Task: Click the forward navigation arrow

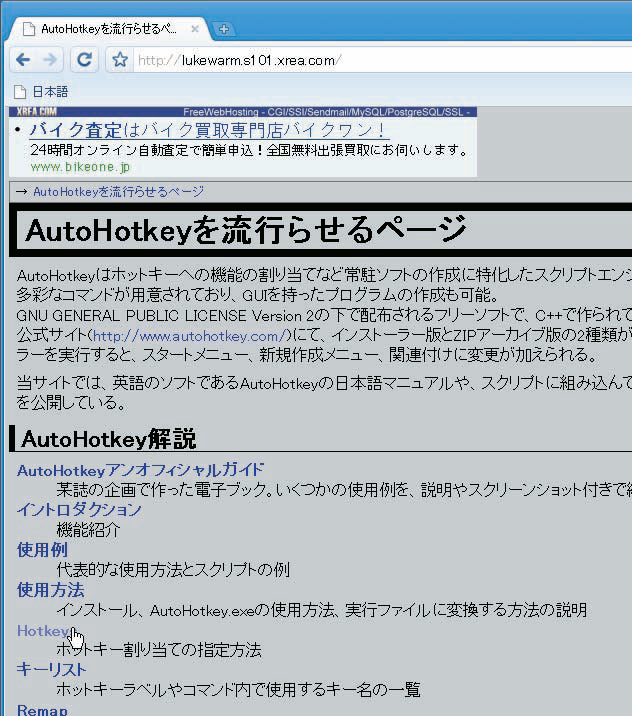Action: (x=49, y=59)
